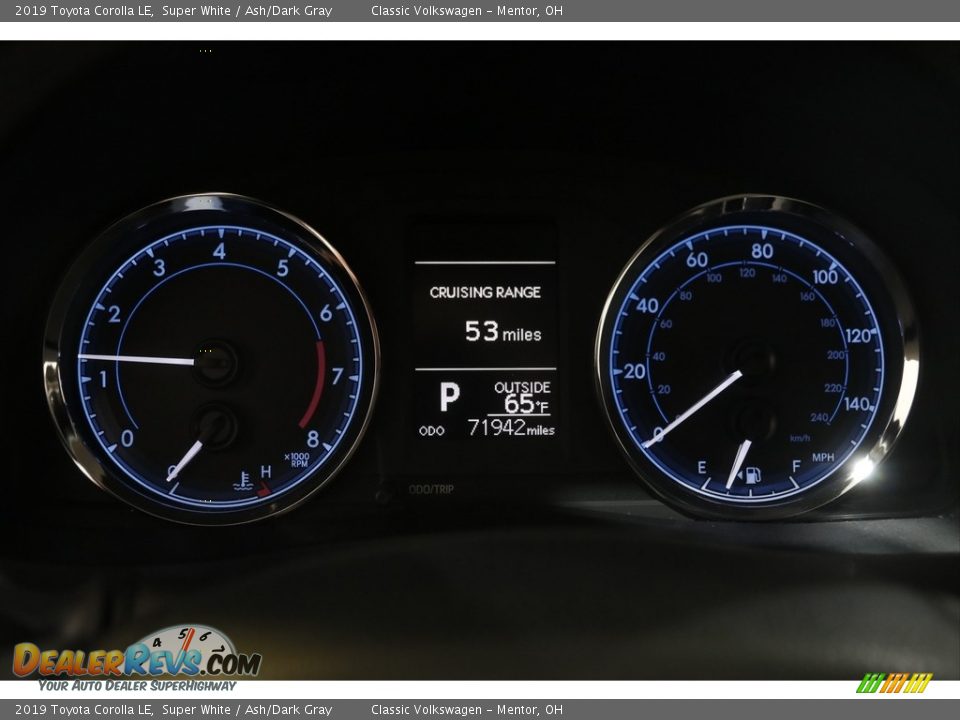Click the 71942 miles odometer reading
960x720 pixels.
pyautogui.click(x=510, y=428)
